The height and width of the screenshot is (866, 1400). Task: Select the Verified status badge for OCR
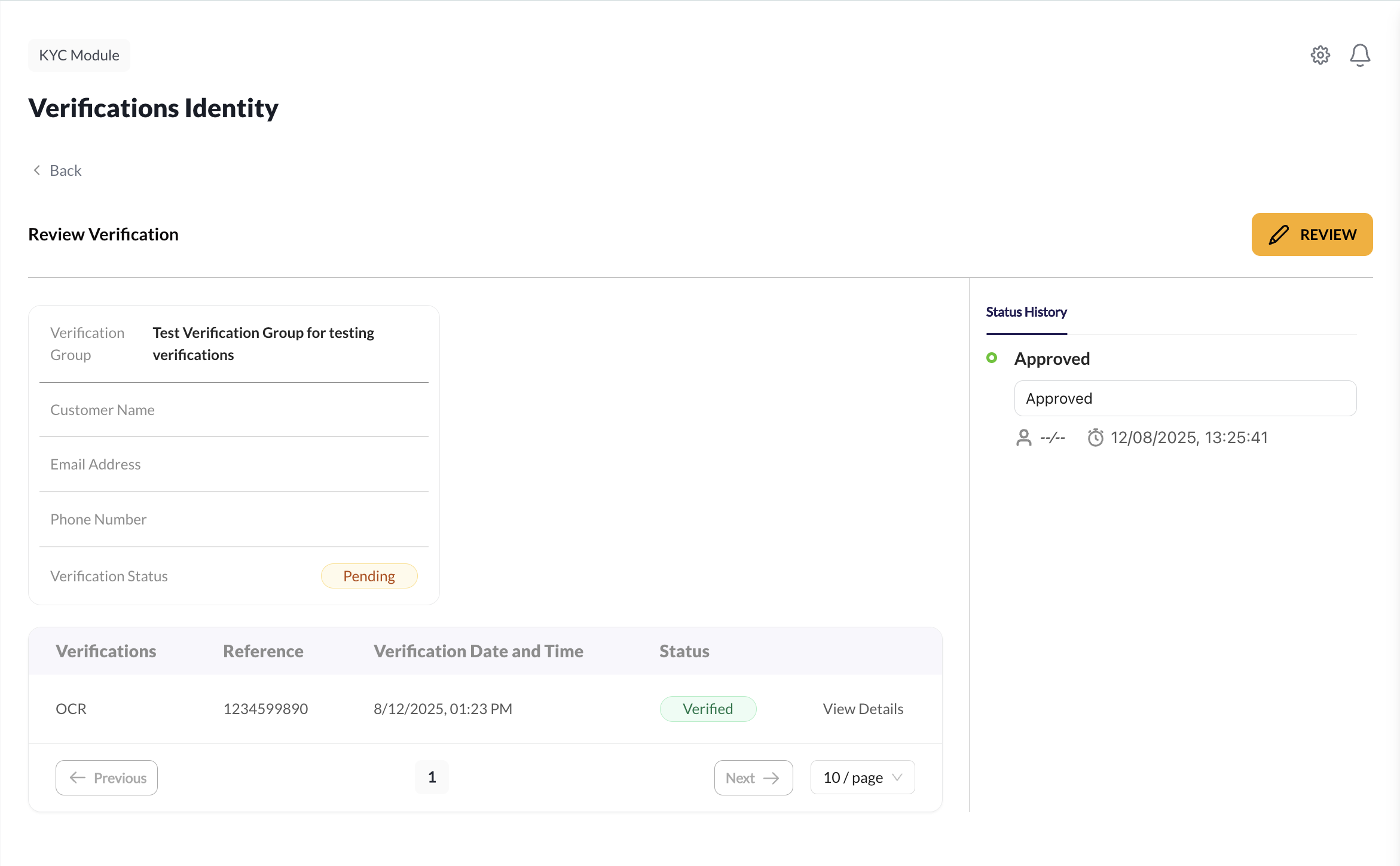coord(708,709)
